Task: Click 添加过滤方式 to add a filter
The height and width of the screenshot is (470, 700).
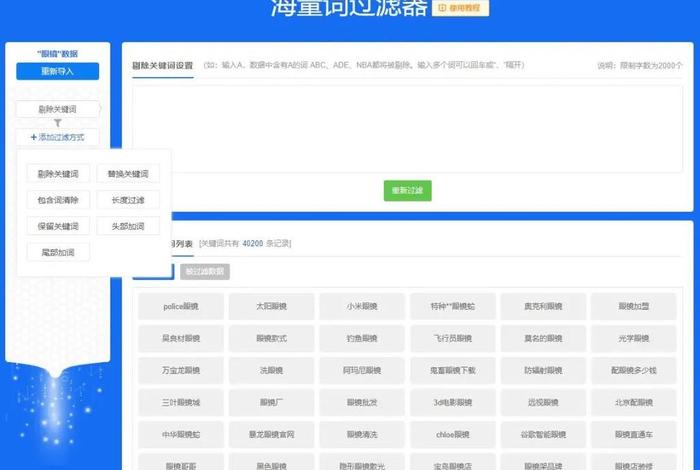Action: point(58,137)
